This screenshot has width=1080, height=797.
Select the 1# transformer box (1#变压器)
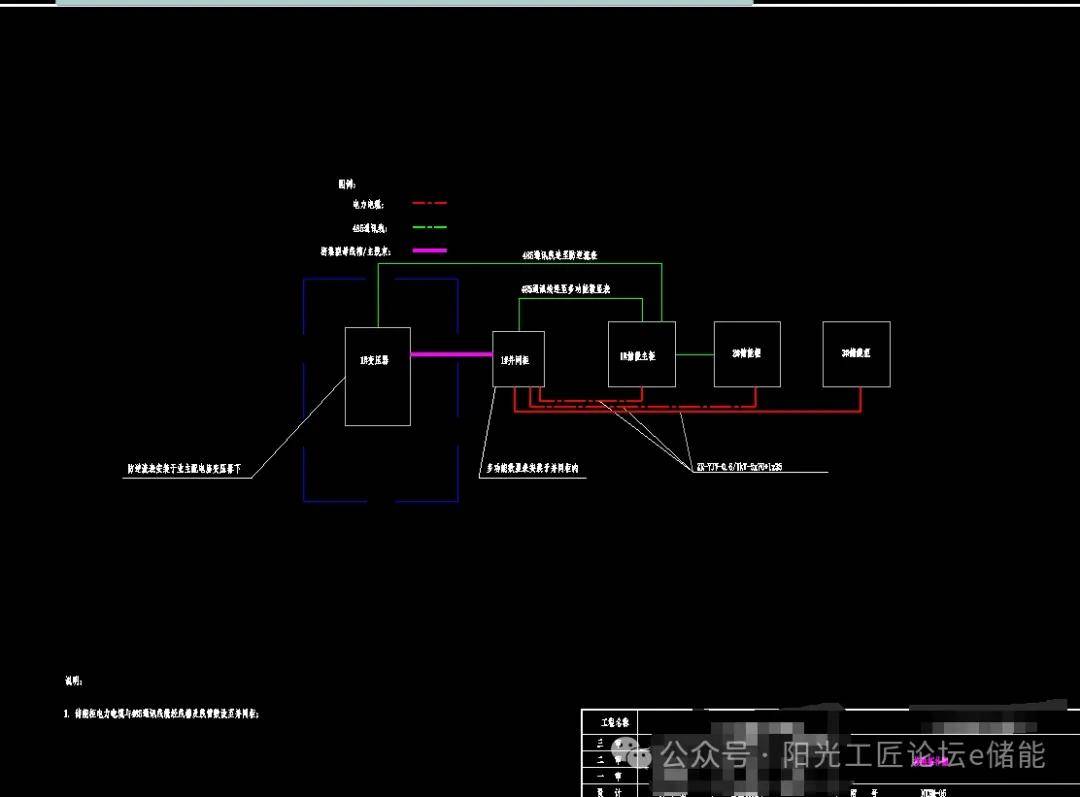[377, 376]
